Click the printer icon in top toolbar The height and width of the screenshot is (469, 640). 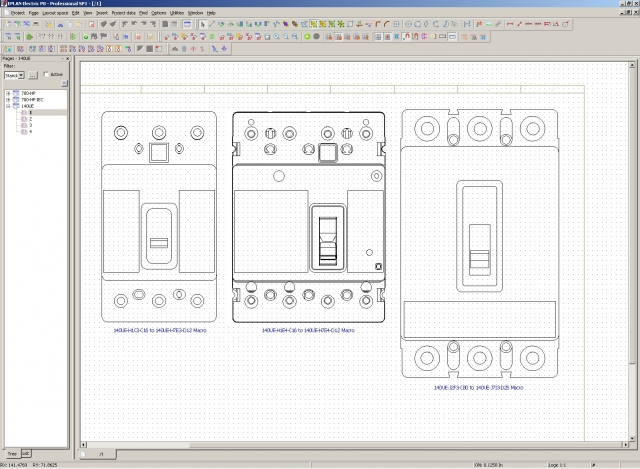[x=36, y=24]
